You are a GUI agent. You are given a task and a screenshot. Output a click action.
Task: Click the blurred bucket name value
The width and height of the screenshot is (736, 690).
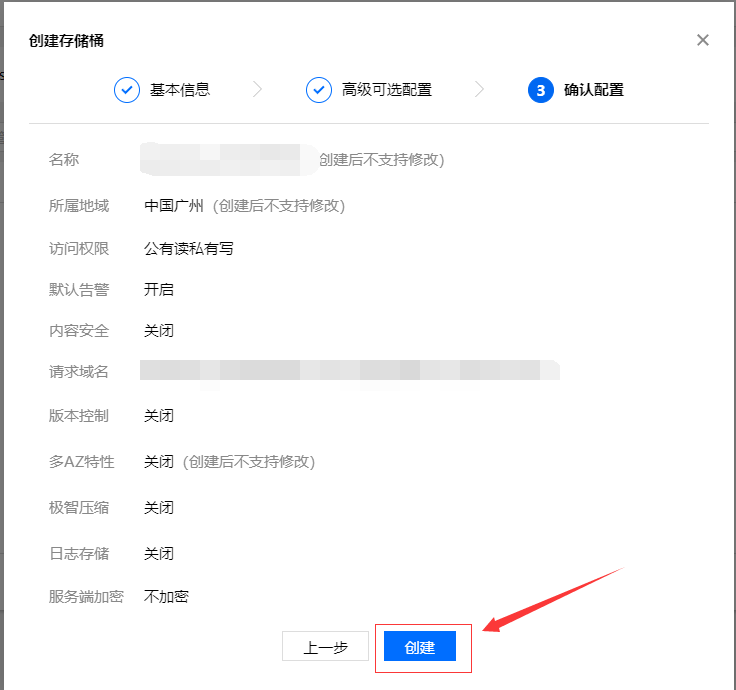click(222, 158)
